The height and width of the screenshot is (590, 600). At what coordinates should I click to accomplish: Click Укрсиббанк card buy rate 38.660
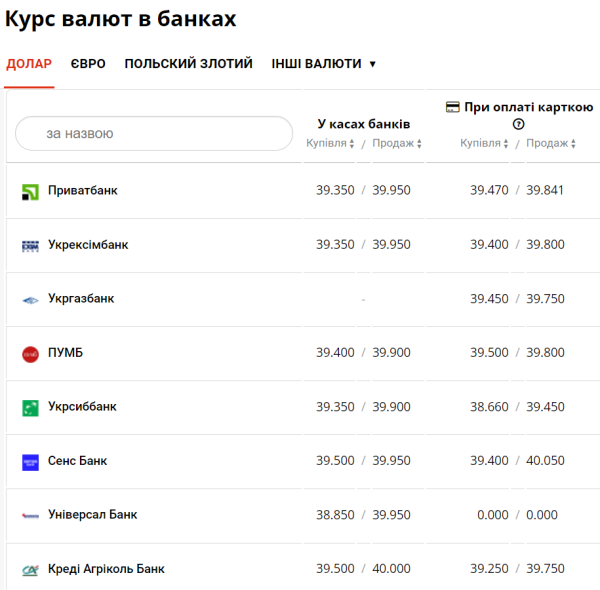(x=489, y=407)
